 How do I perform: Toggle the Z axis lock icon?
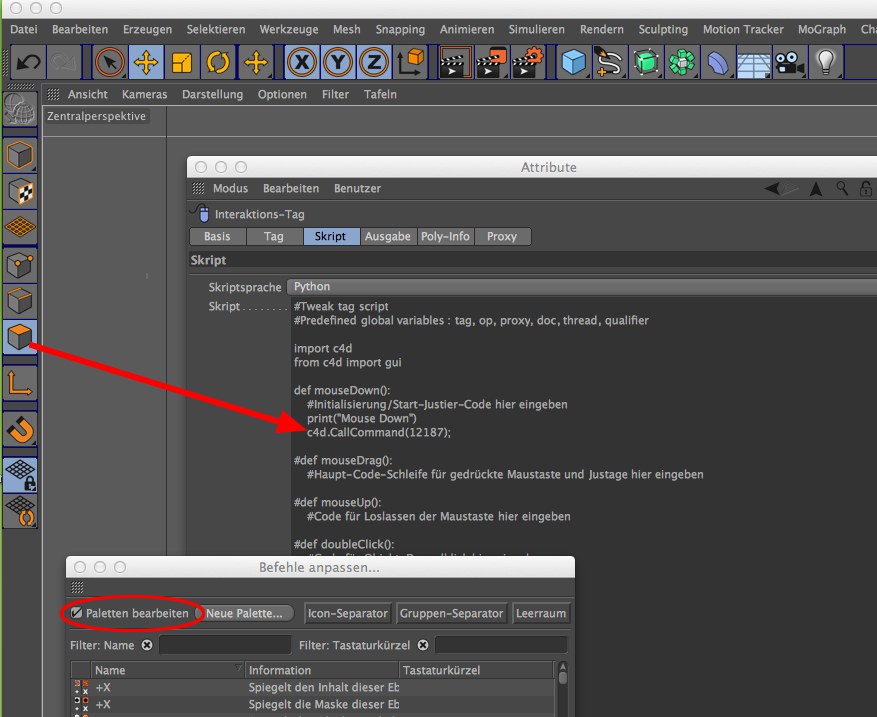click(x=374, y=64)
